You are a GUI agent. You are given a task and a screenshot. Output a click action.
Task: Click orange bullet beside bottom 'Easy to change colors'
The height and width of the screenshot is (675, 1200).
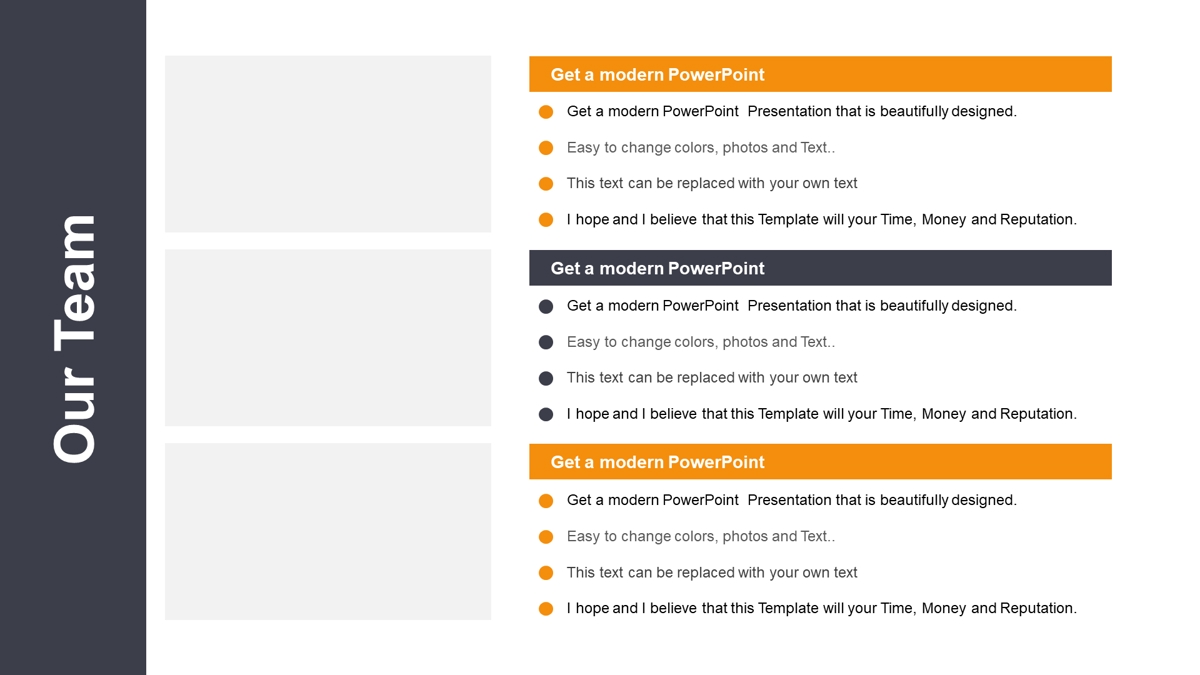546,537
